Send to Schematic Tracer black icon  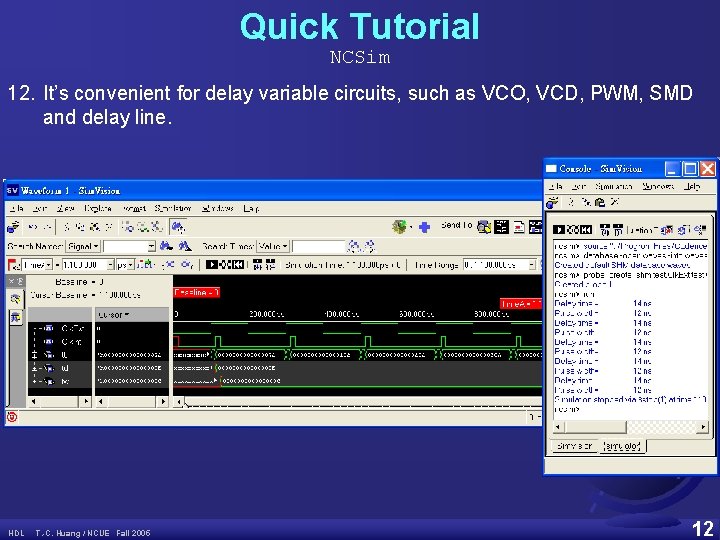501,227
